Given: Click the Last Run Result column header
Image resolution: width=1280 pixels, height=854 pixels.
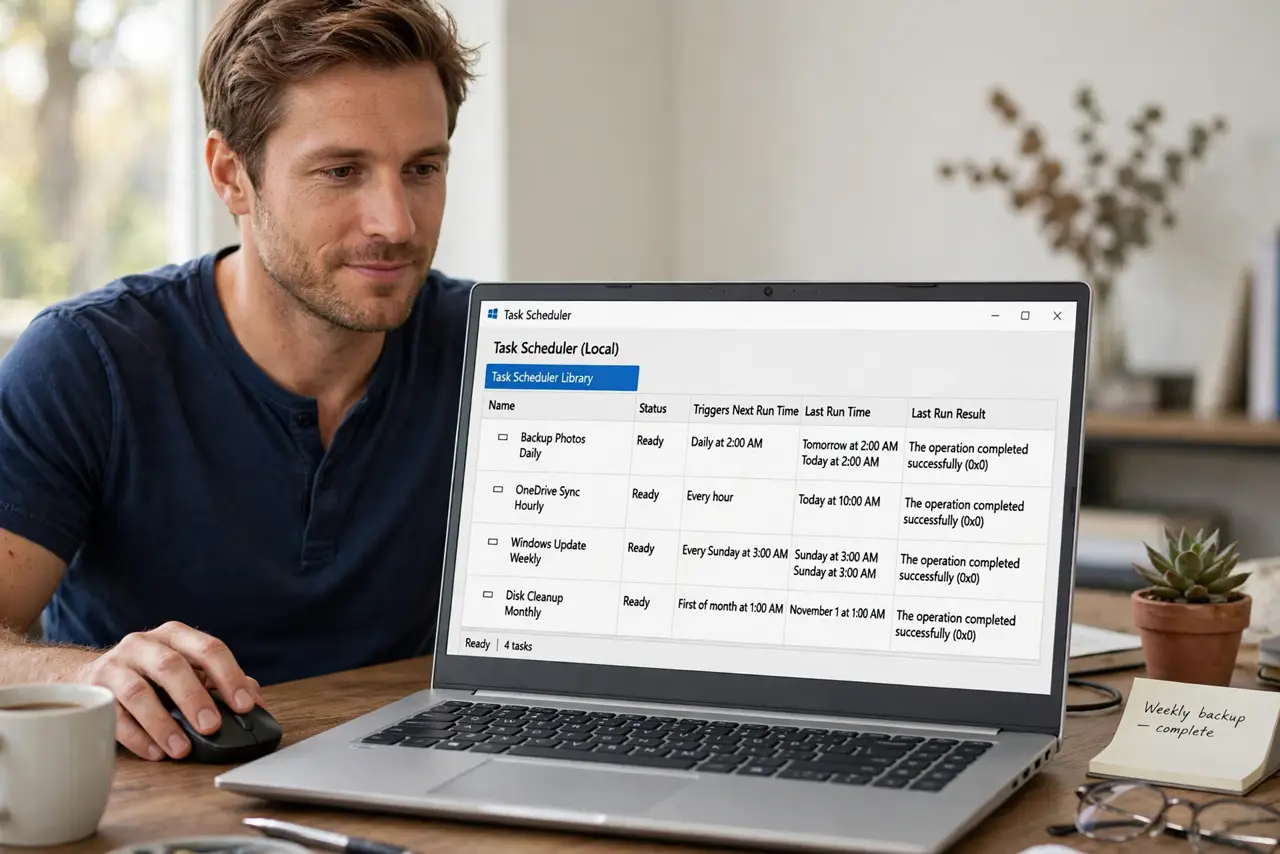Looking at the screenshot, I should tap(948, 413).
